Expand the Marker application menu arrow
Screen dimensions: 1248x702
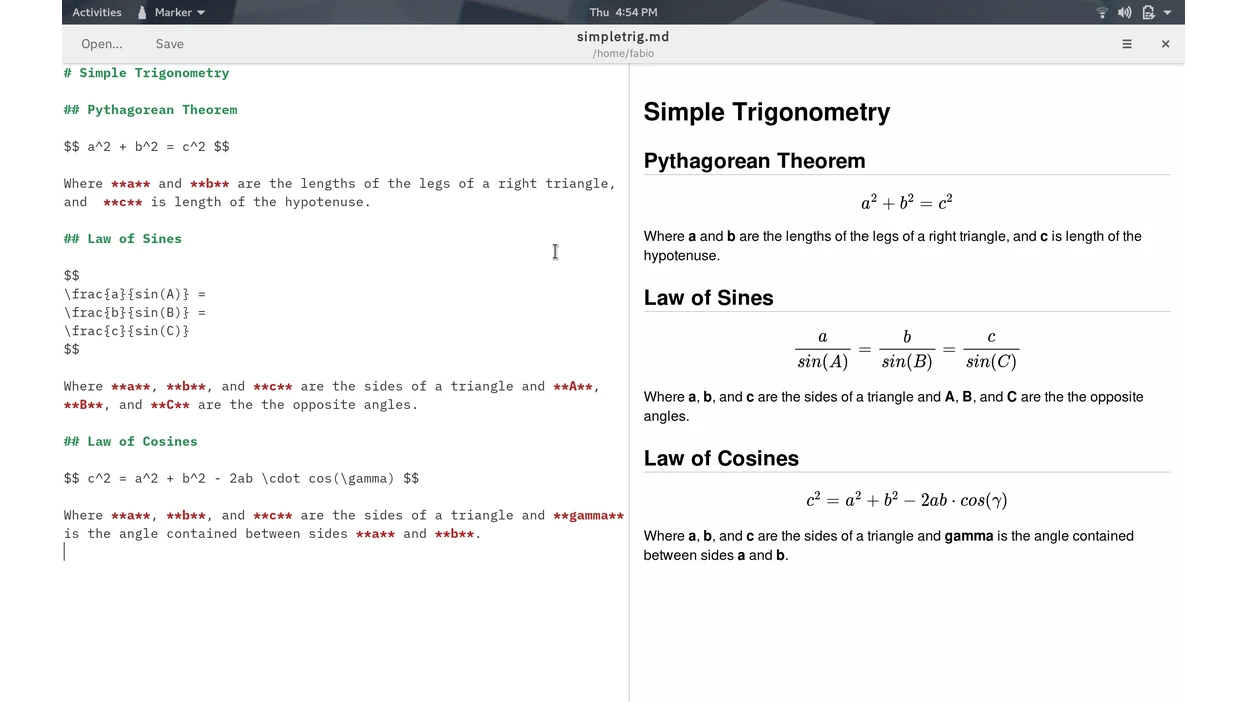pos(201,13)
